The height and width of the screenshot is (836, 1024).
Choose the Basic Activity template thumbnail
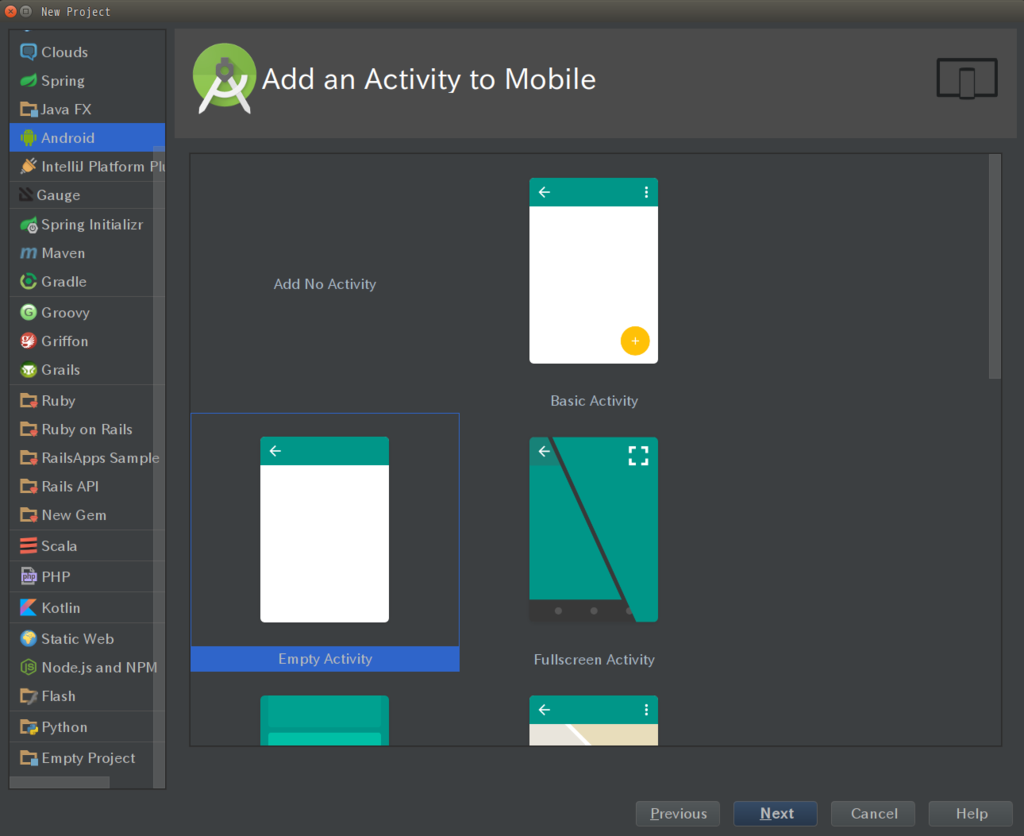point(593,270)
